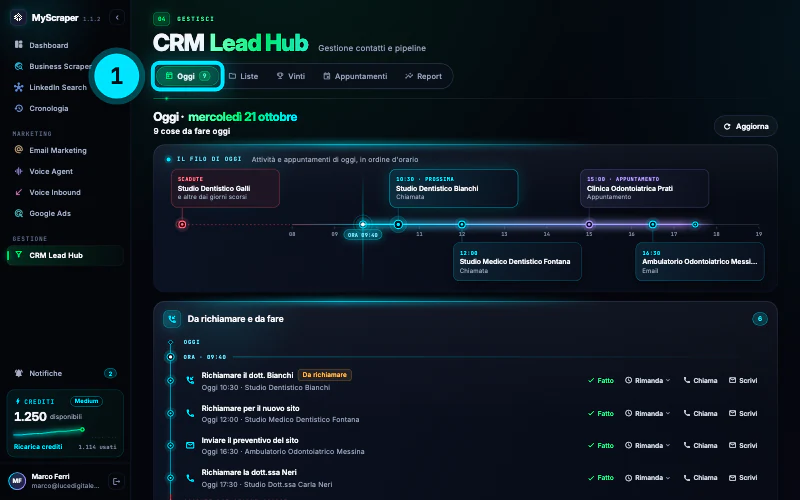The image size is (800, 500).
Task: Click the phone icon beside Richiamare la dott.ssa Neri
Action: [x=190, y=478]
